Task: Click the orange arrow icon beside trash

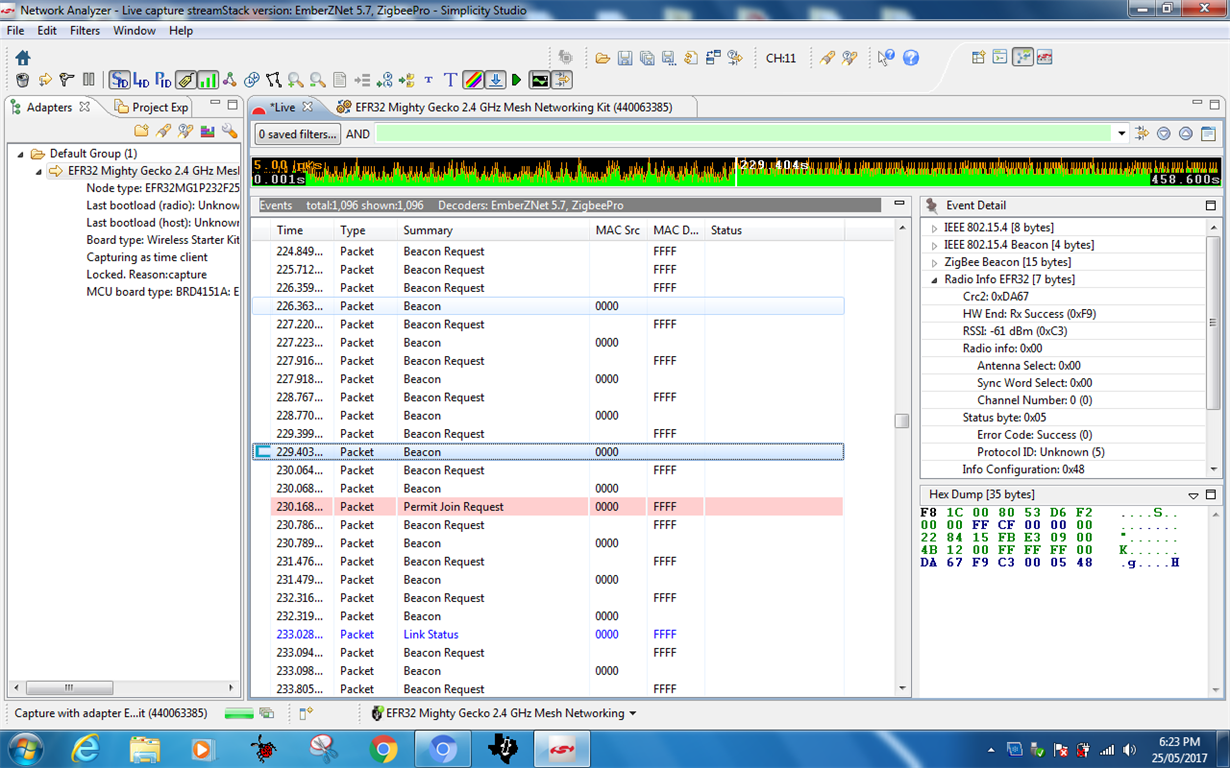Action: coord(45,79)
